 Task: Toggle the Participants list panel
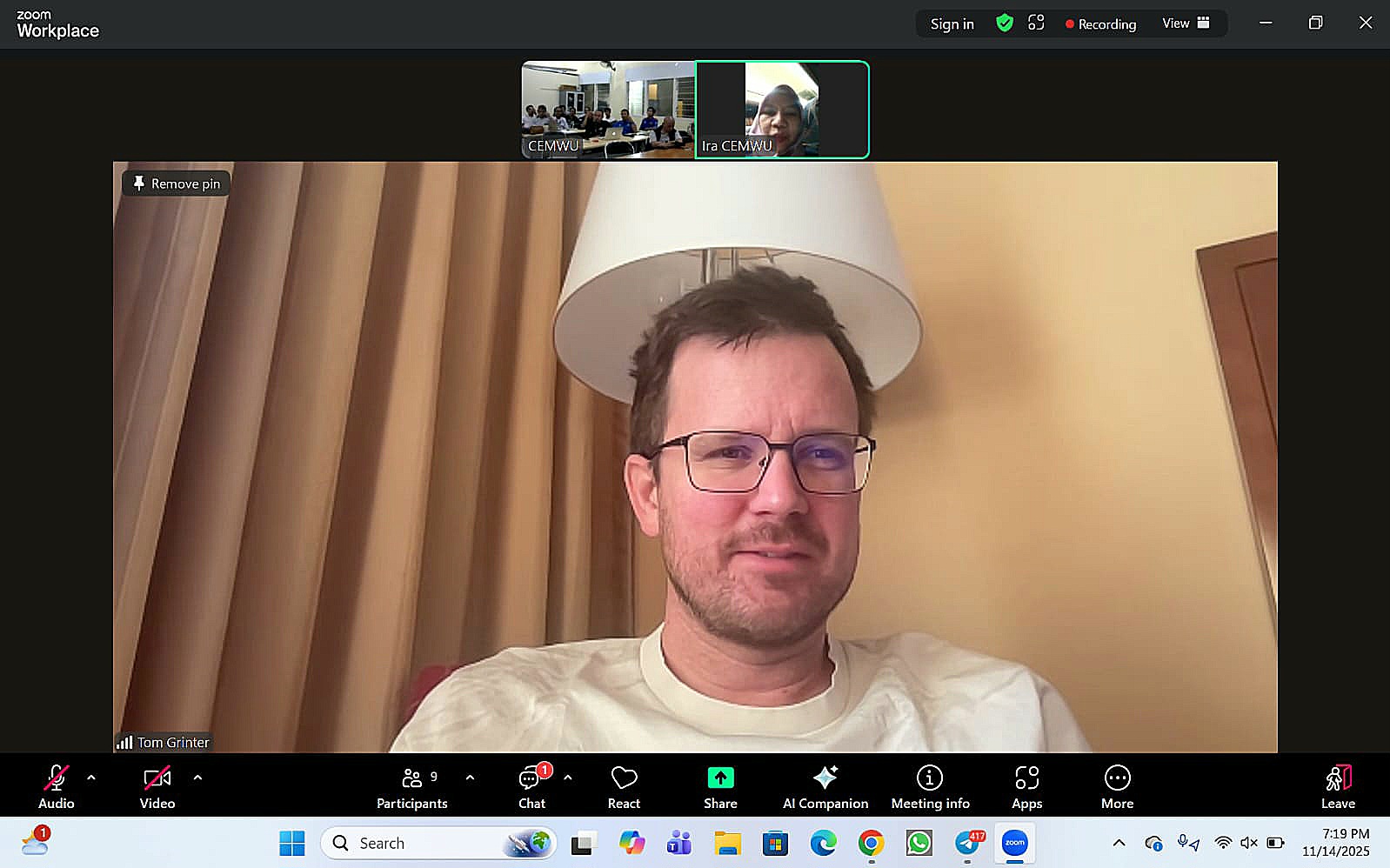[x=412, y=787]
